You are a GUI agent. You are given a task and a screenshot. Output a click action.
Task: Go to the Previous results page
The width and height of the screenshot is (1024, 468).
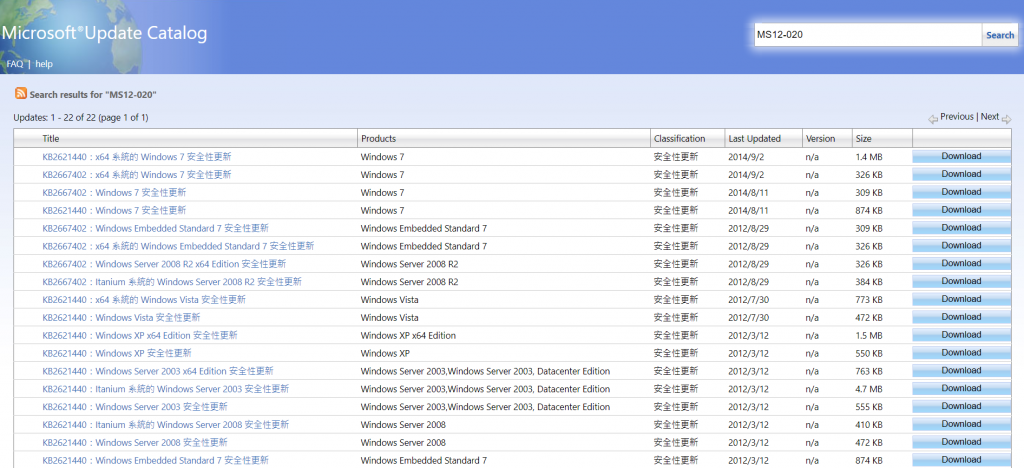(x=957, y=117)
